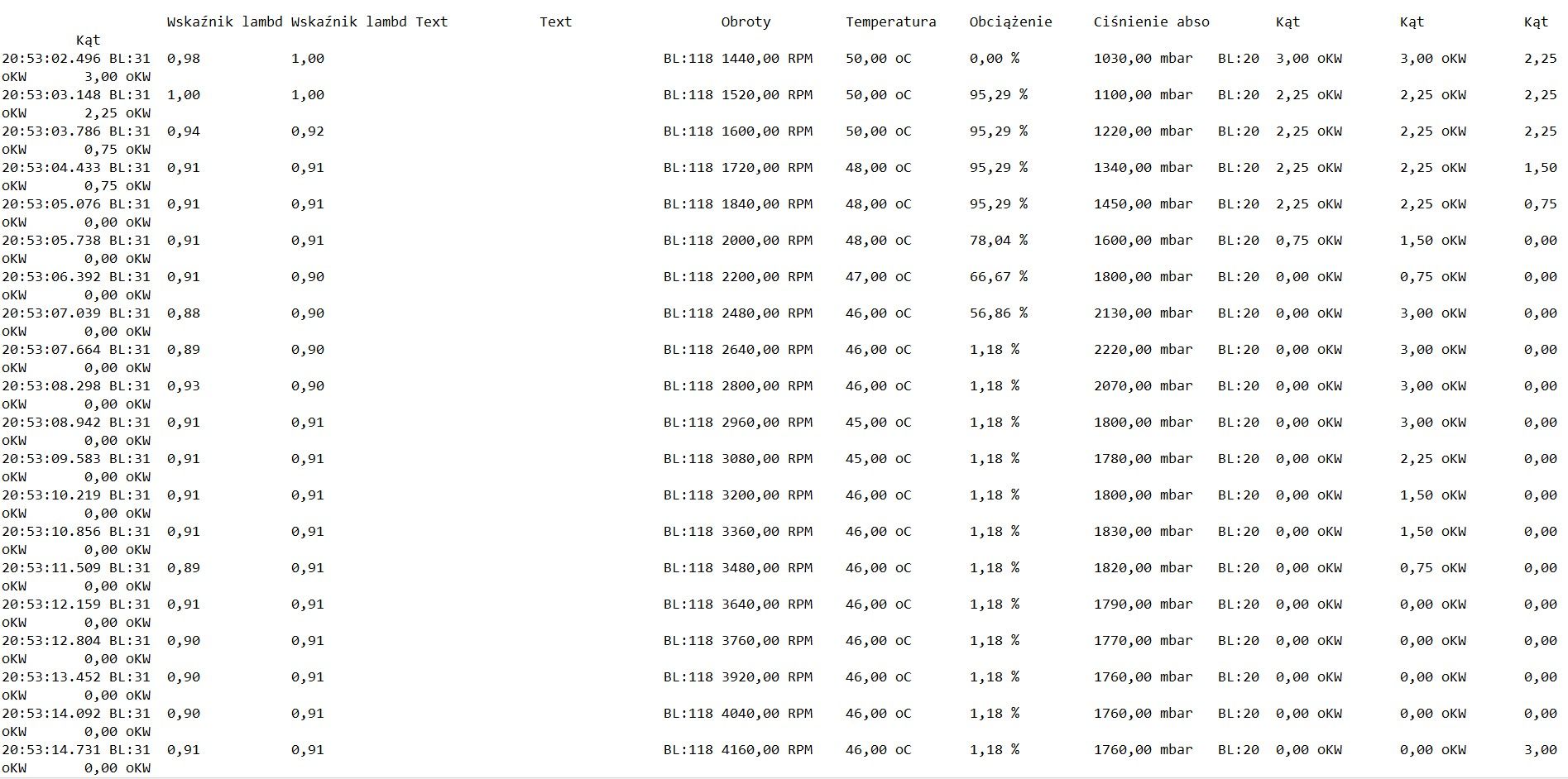The width and height of the screenshot is (1568, 779).
Task: Select timestamp 20:53:07.039
Action: click(51, 313)
